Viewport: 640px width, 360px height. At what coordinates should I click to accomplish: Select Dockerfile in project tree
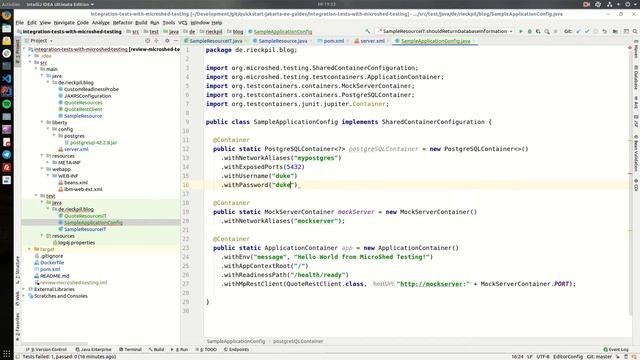52,262
